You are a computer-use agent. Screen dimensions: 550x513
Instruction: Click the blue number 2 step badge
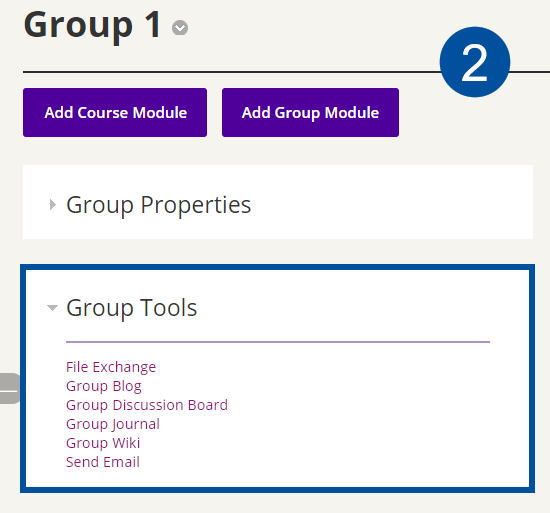coord(475,62)
